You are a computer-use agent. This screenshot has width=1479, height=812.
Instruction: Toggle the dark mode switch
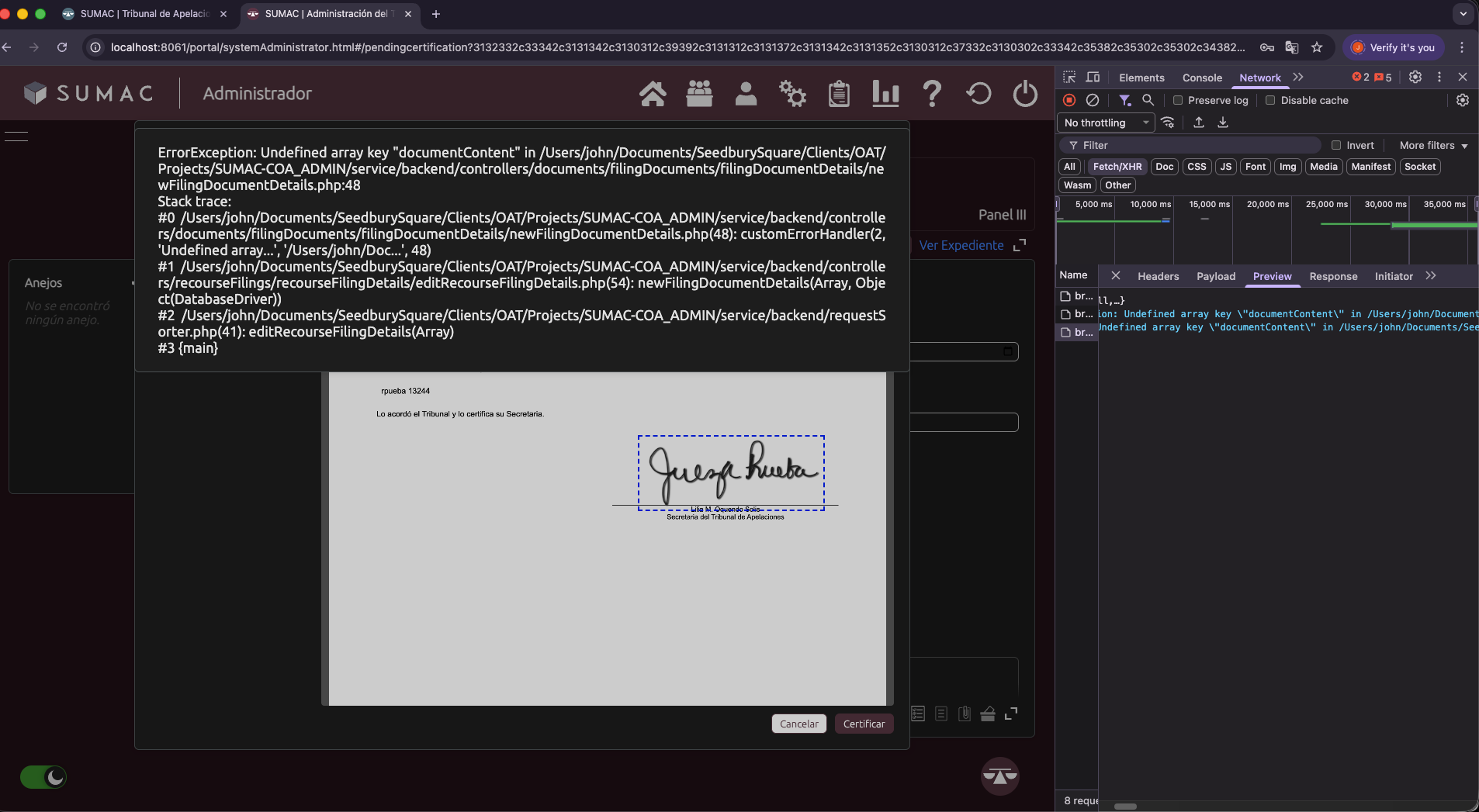click(x=43, y=777)
